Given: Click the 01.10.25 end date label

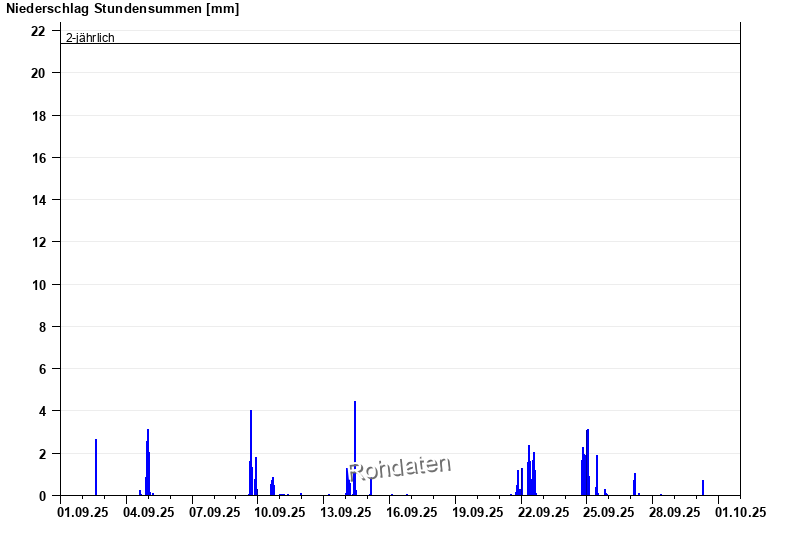Looking at the screenshot, I should (740, 512).
